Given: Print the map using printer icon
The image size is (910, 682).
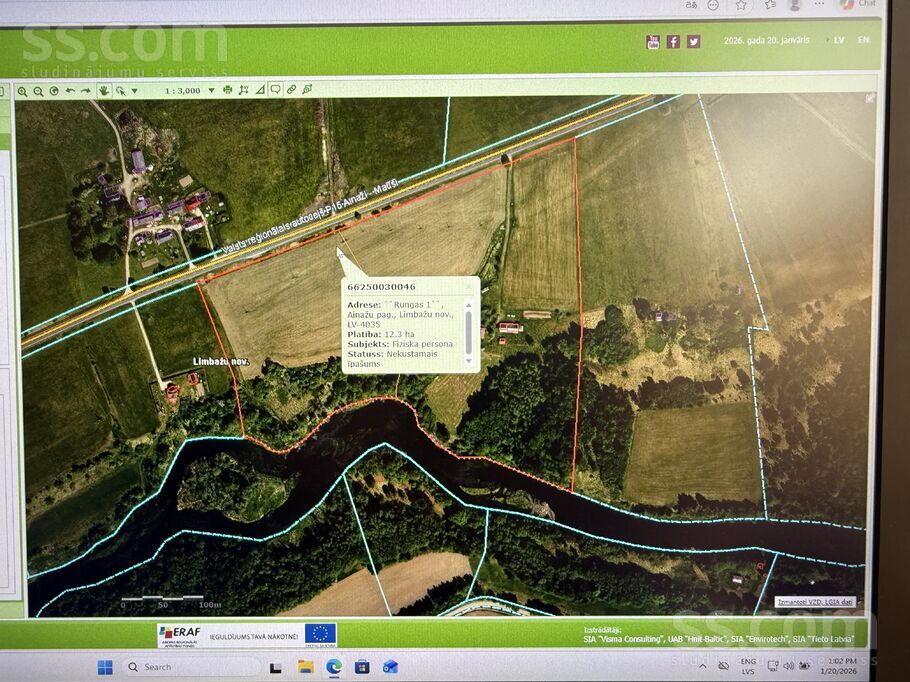Looking at the screenshot, I should (x=228, y=90).
